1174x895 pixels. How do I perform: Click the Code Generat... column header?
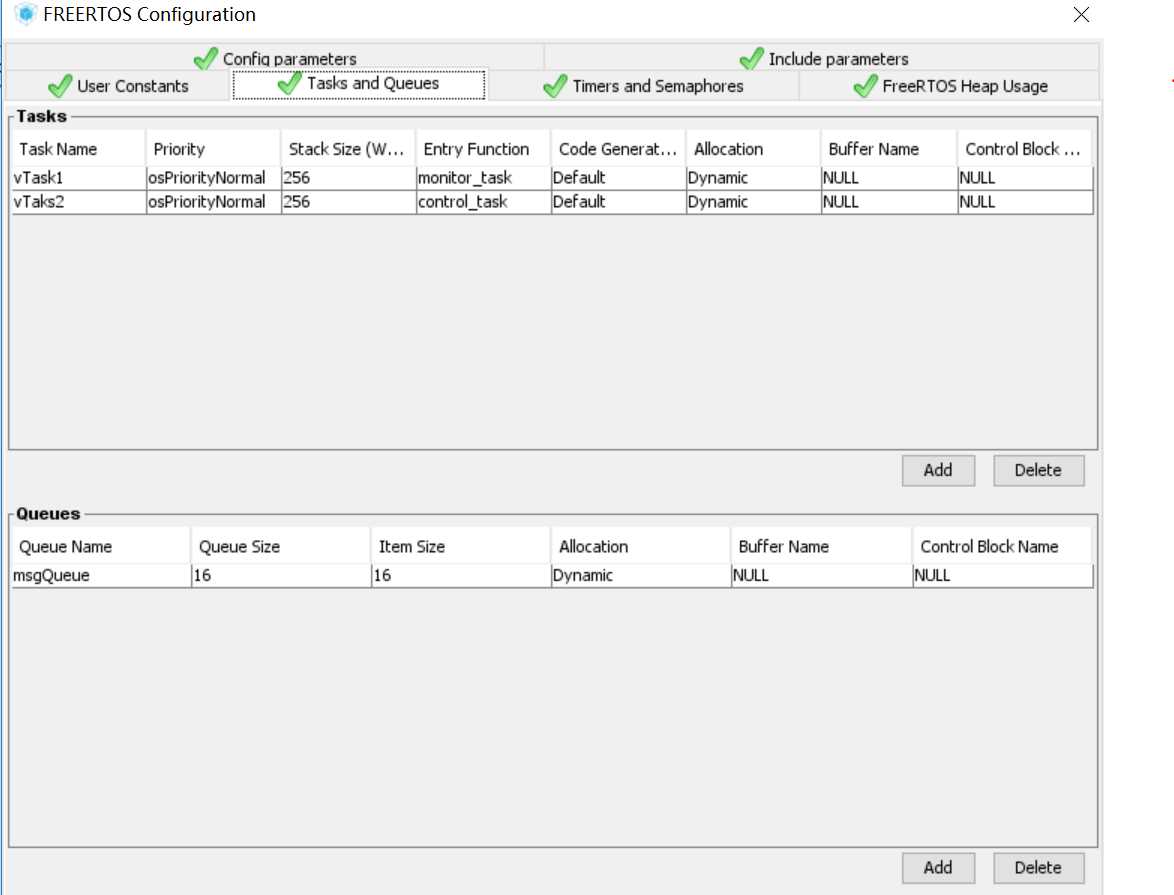click(x=618, y=149)
